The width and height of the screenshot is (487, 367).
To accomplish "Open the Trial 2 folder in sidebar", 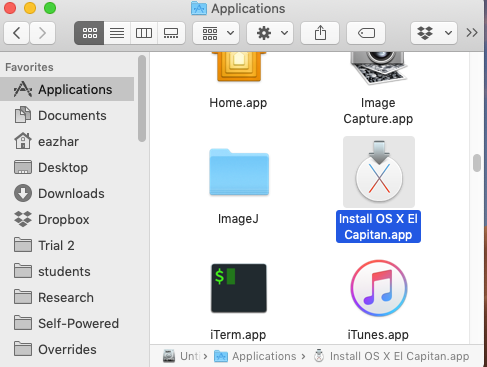I will [67, 245].
